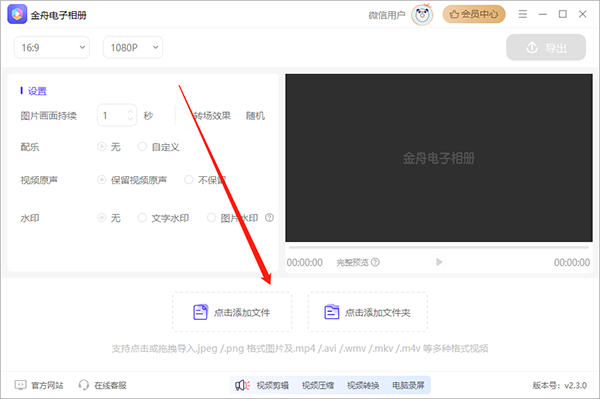Viewport: 600px width, 399px height.
Task: Click the 在线客服 headset icon
Action: pos(83,385)
